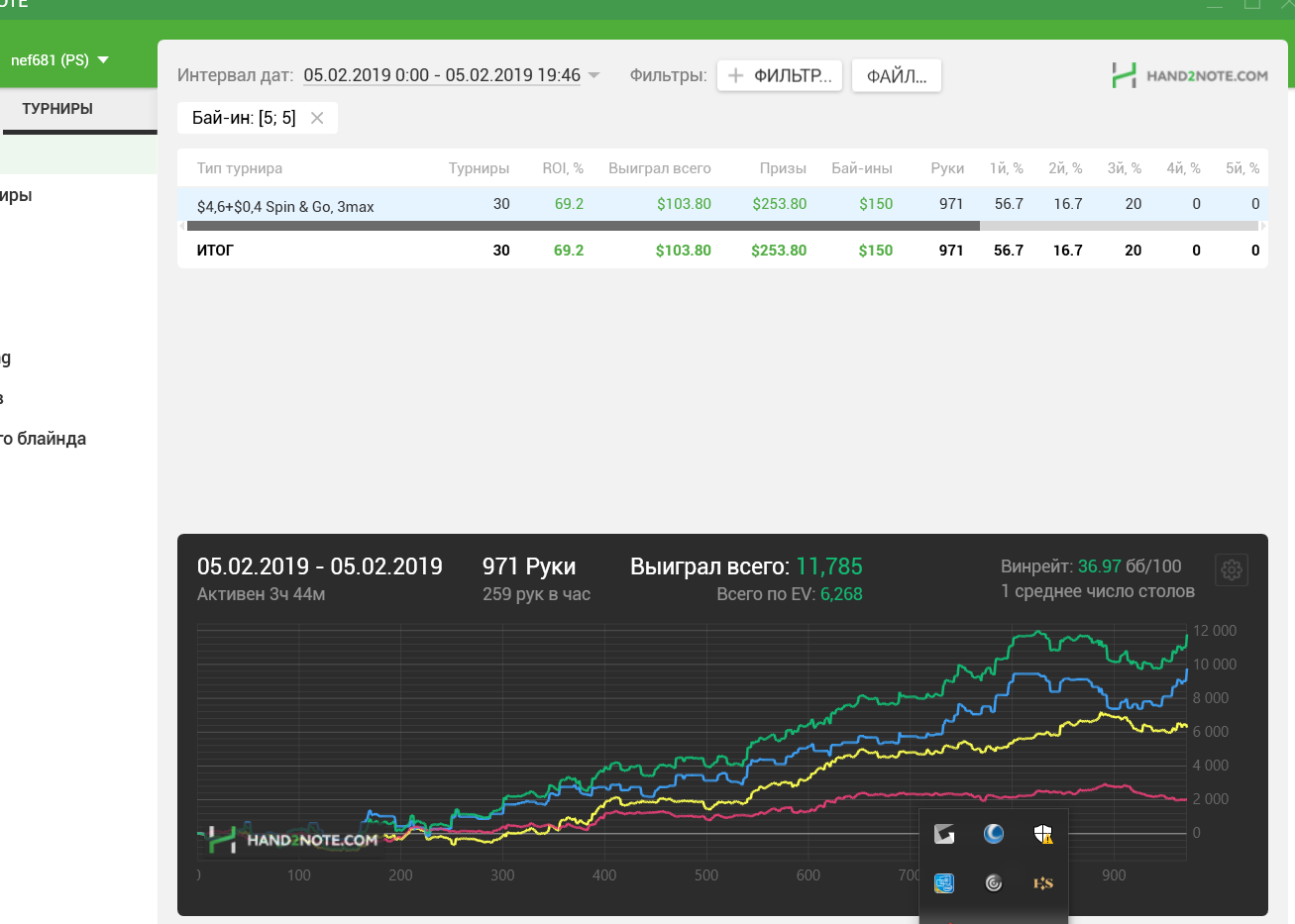This screenshot has width=1295, height=924.
Task: Click the Интервал дат label
Action: click(x=235, y=75)
